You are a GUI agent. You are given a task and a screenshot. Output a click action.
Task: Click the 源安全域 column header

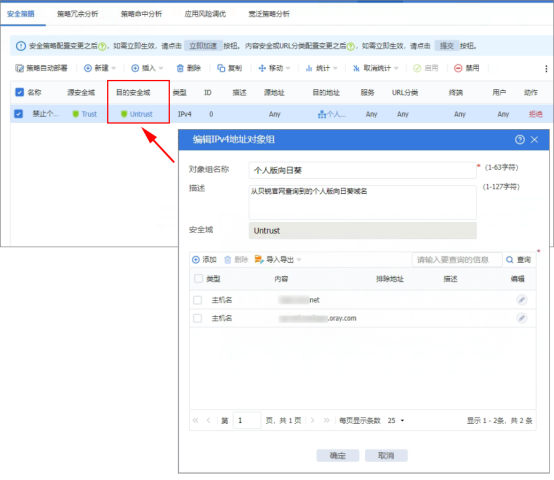81,93
